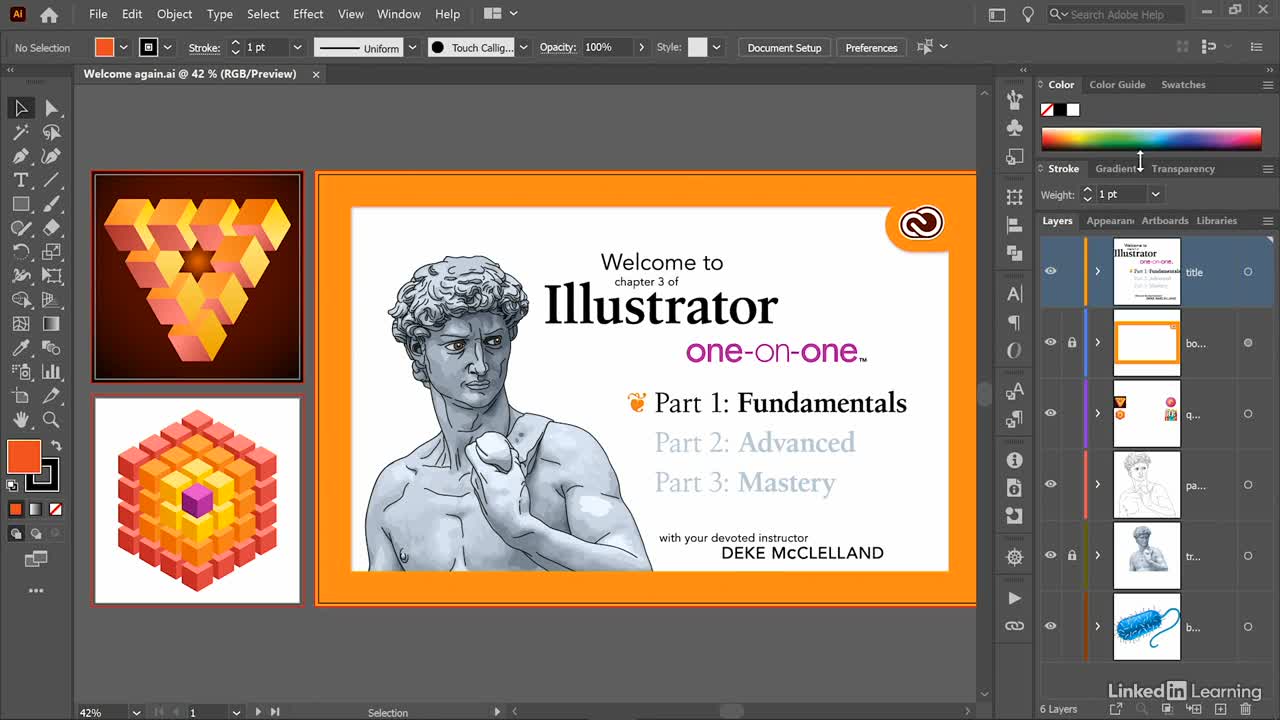Open the fill color dropdown in control bar
Screen dimensions: 1280x720
[x=124, y=47]
